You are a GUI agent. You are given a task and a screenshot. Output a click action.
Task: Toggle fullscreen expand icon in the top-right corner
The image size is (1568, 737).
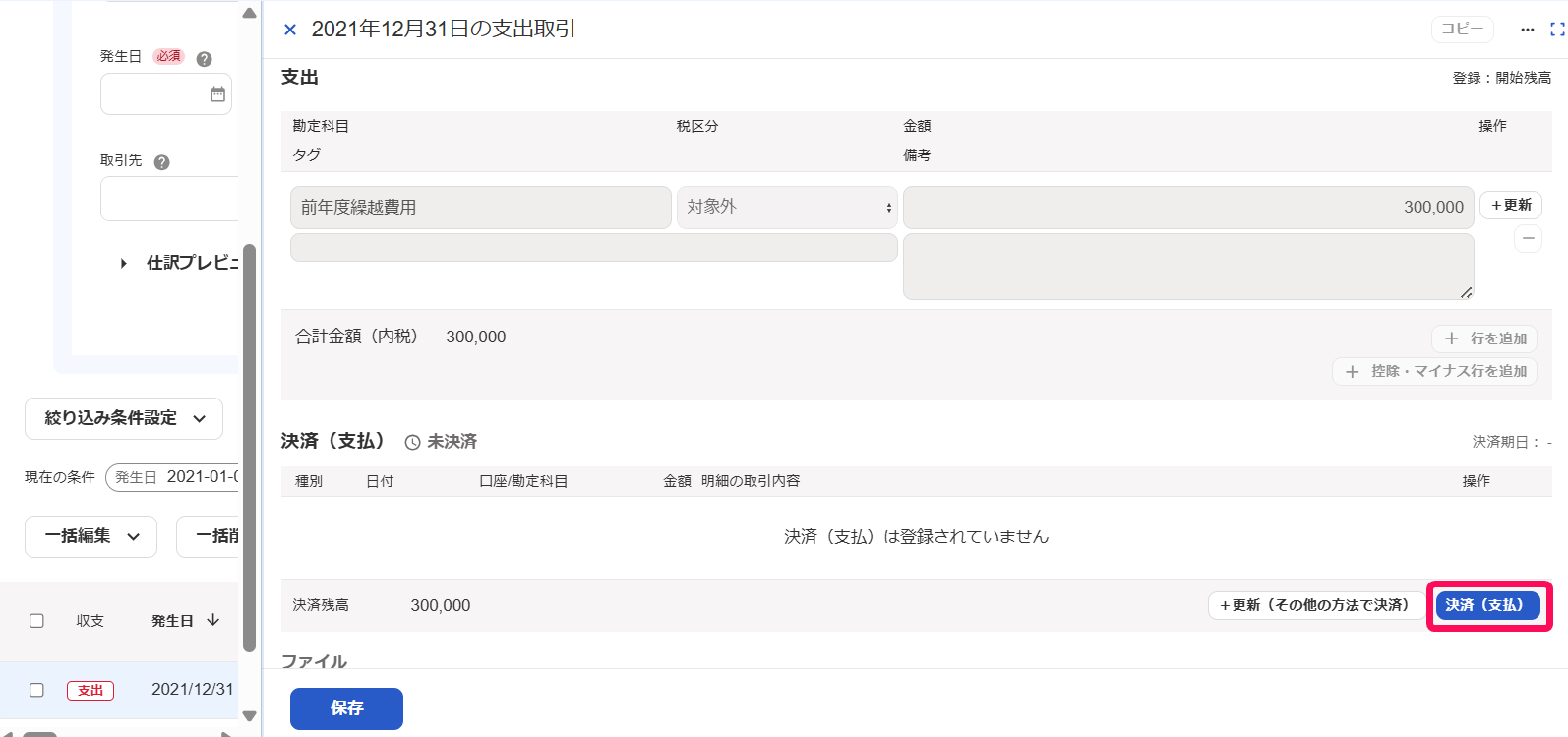(x=1557, y=30)
